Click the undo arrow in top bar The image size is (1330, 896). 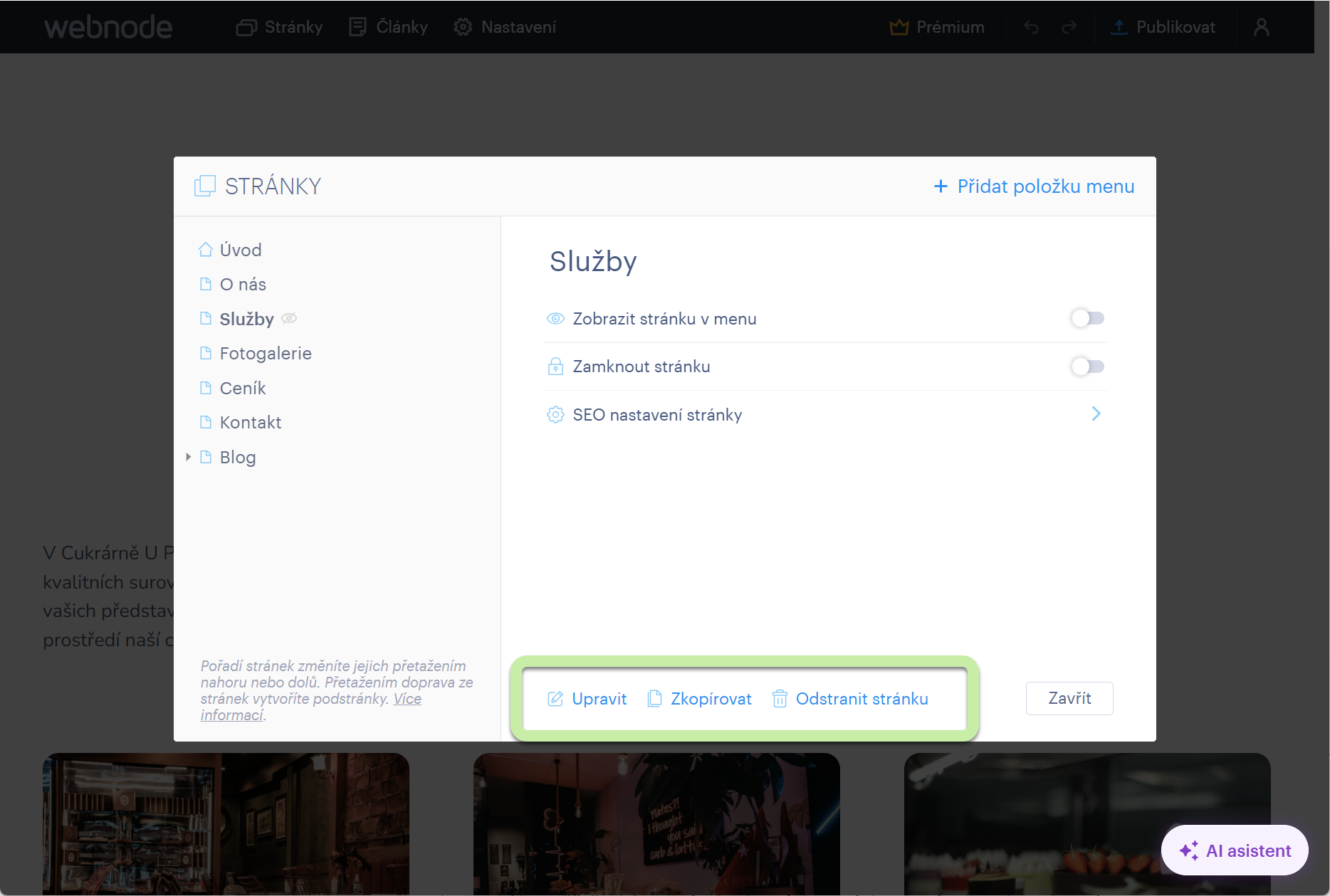click(x=1031, y=27)
